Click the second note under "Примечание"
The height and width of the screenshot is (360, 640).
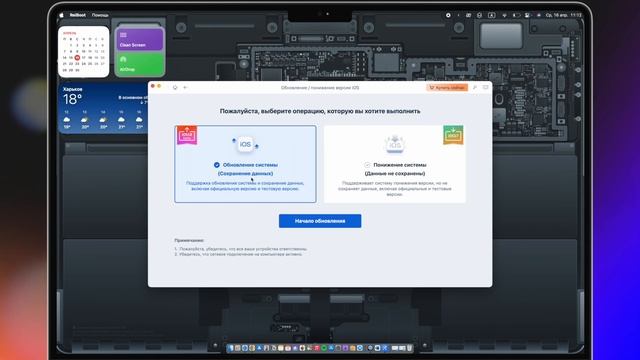[238, 254]
